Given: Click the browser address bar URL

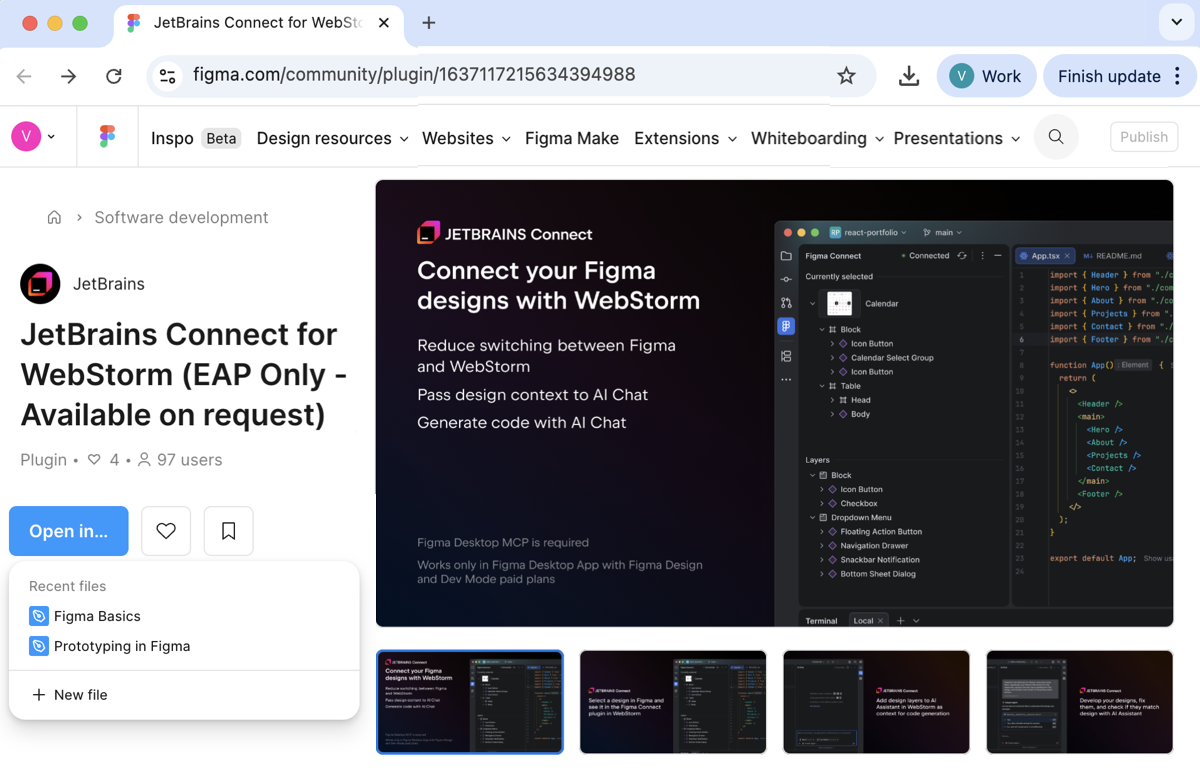Looking at the screenshot, I should coord(414,75).
